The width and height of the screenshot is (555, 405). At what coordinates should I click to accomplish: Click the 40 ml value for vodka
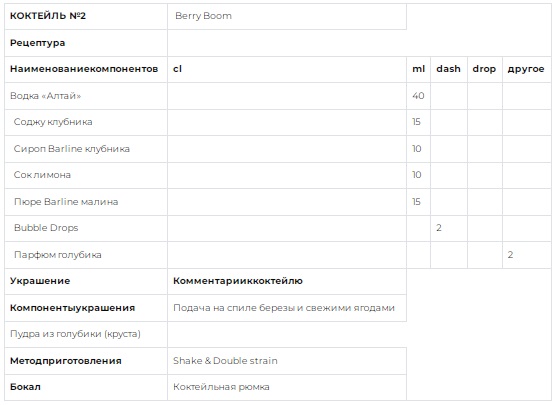(418, 96)
